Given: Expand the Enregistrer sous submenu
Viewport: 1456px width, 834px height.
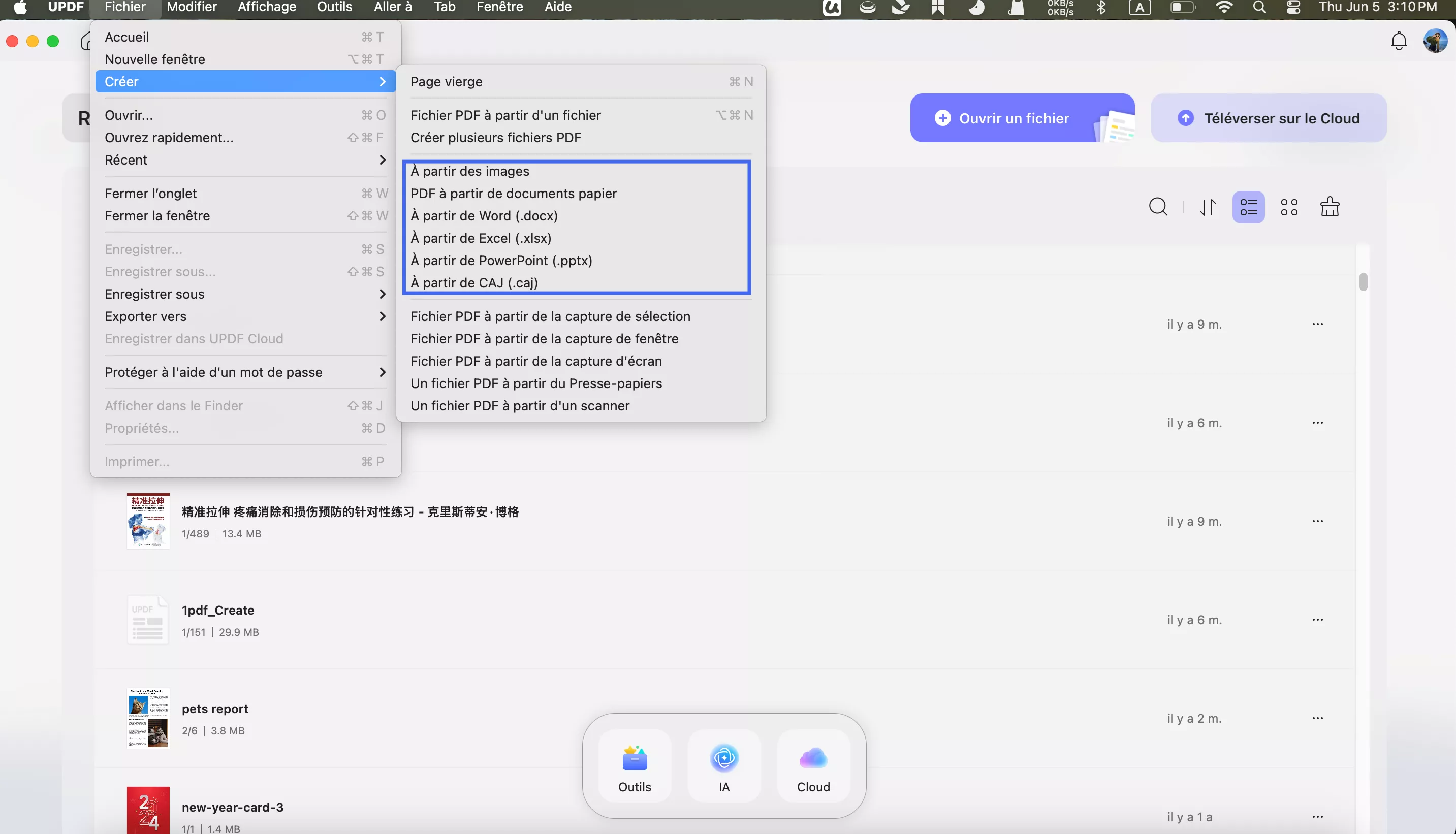Looking at the screenshot, I should click(245, 294).
